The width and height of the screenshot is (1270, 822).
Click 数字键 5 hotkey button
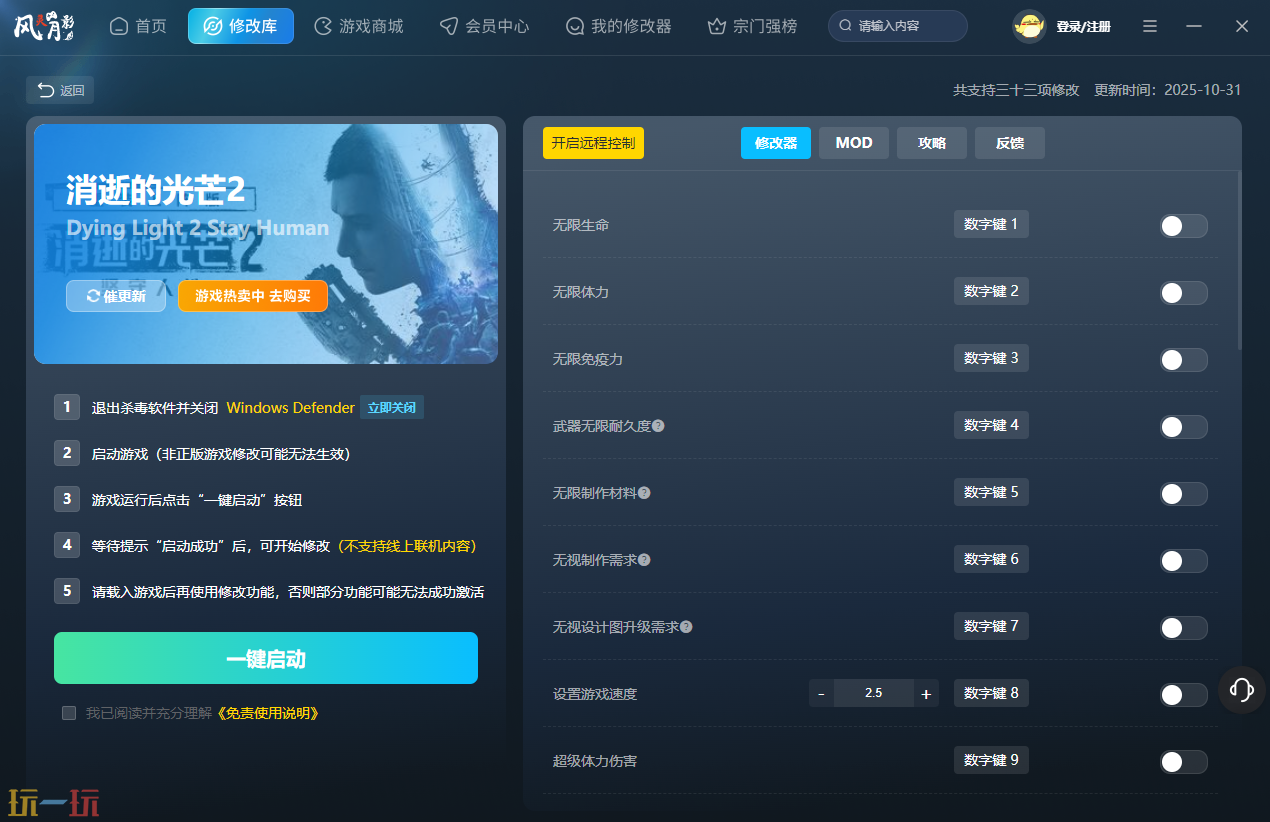tap(991, 492)
